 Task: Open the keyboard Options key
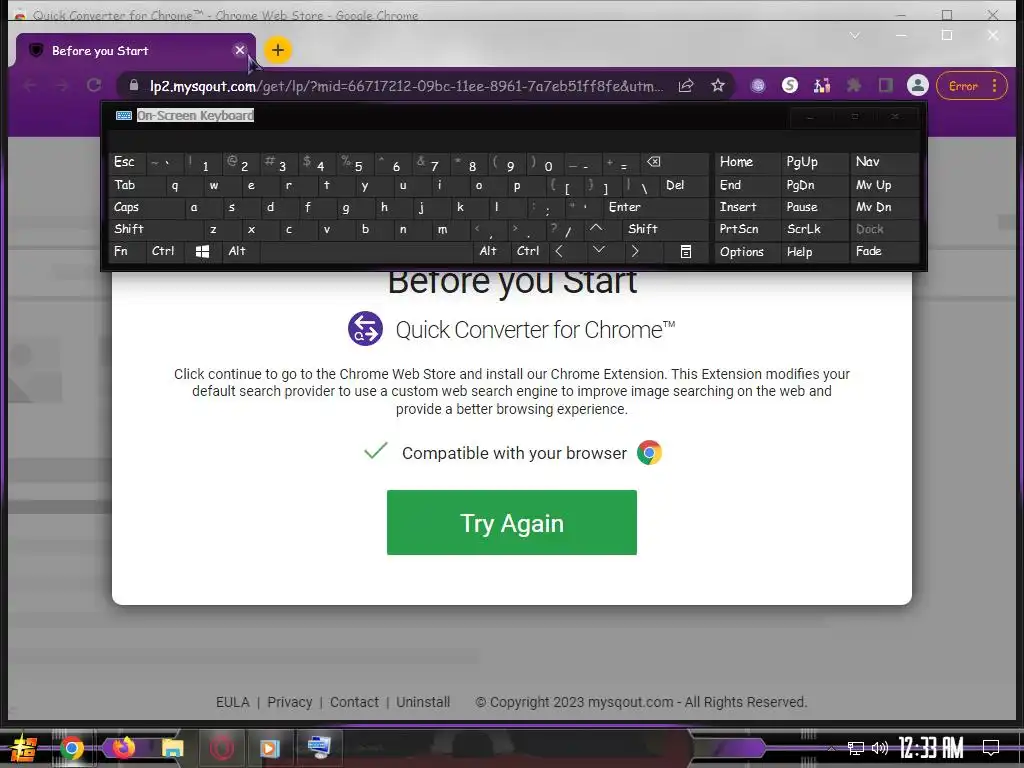(746, 251)
